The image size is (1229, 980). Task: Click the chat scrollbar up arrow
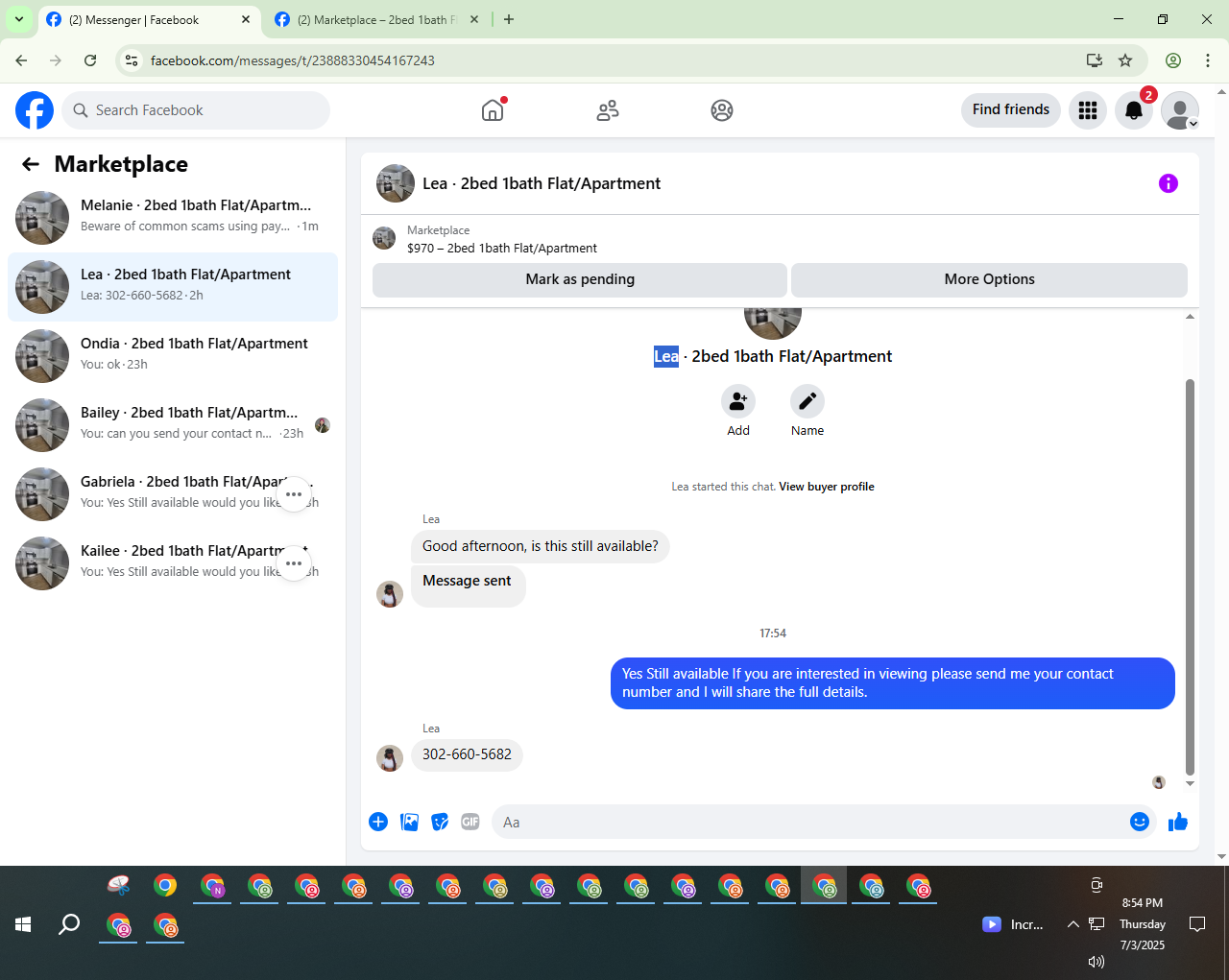coord(1190,316)
